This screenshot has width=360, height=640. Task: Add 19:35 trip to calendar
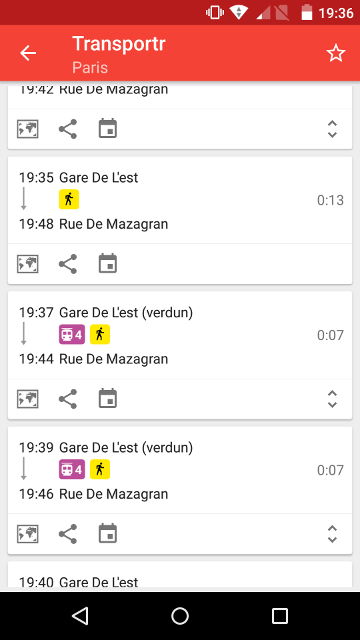tap(108, 263)
